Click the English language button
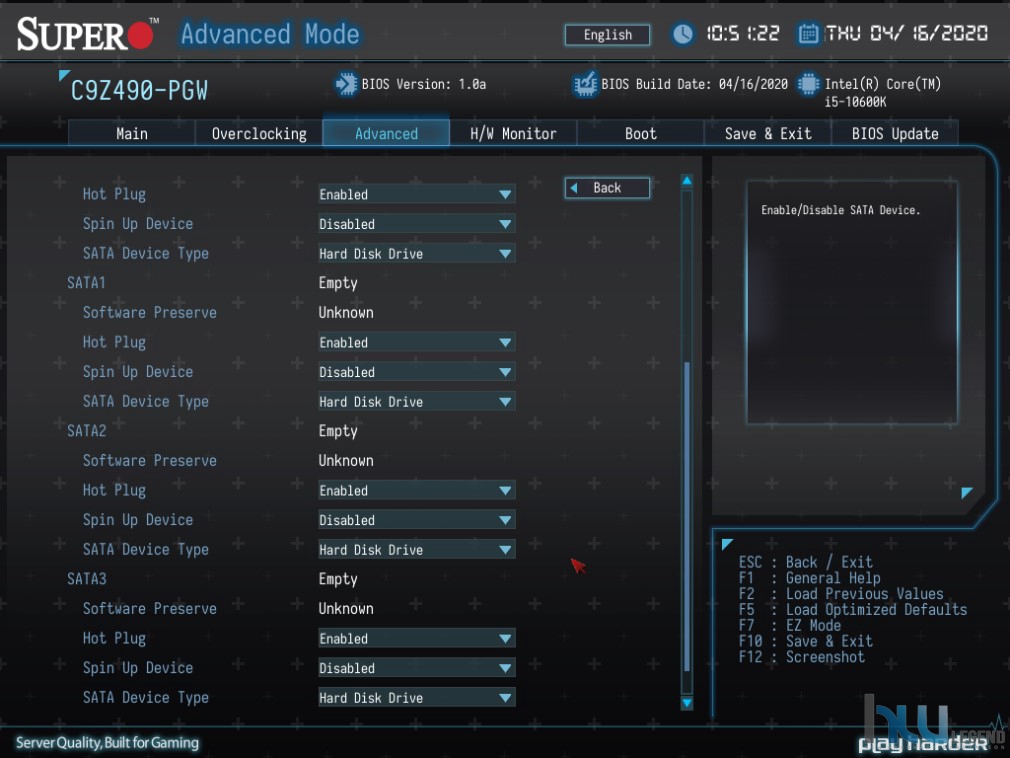Screen dimensions: 1010x758 [x=607, y=35]
